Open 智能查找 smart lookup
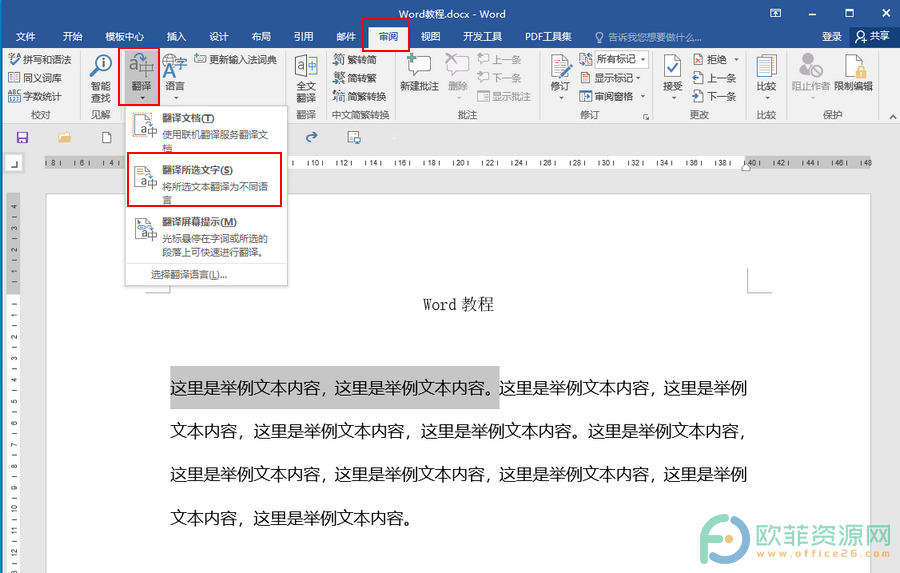The image size is (900, 573). pyautogui.click(x=100, y=79)
